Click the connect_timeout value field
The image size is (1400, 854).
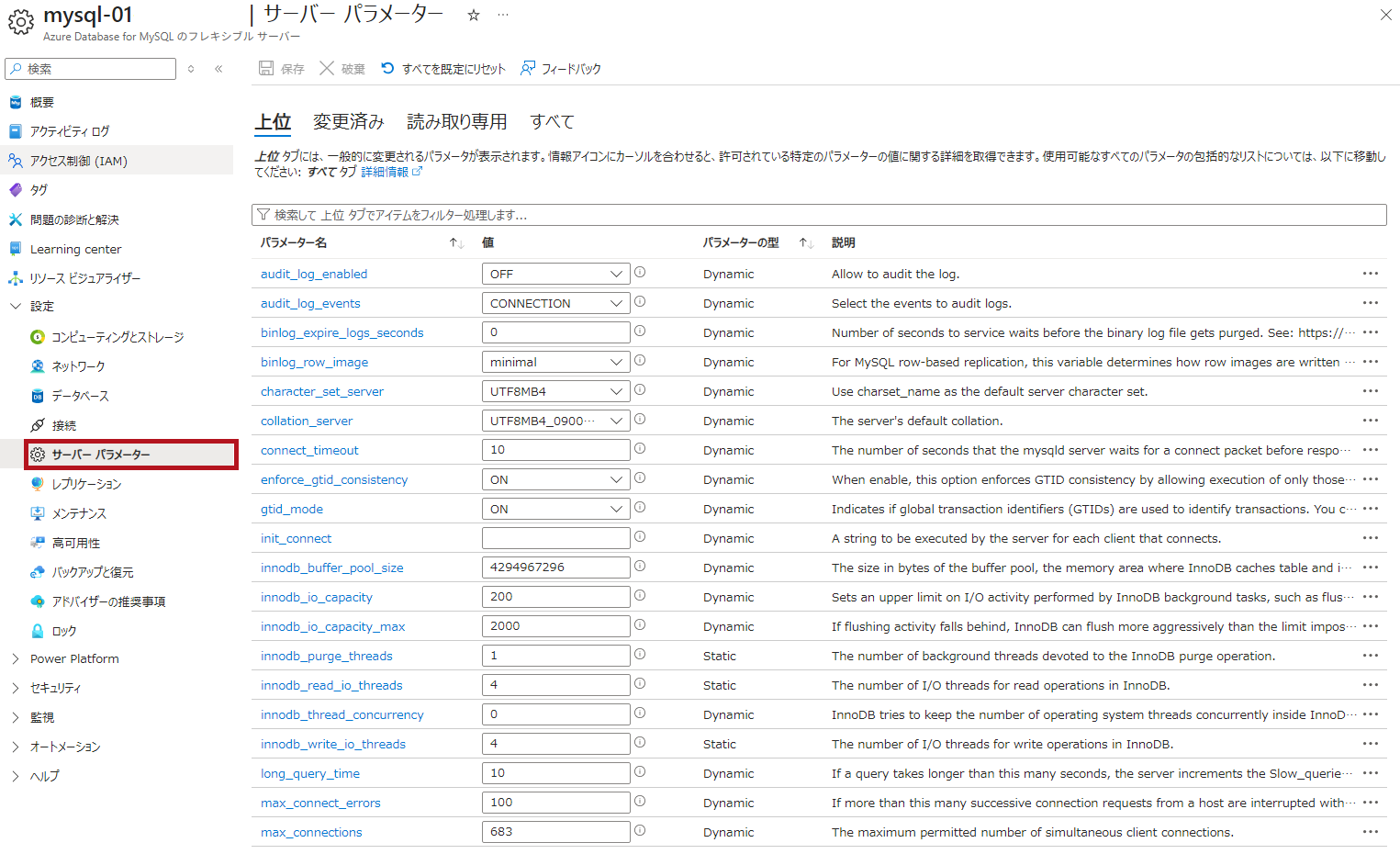tap(555, 450)
